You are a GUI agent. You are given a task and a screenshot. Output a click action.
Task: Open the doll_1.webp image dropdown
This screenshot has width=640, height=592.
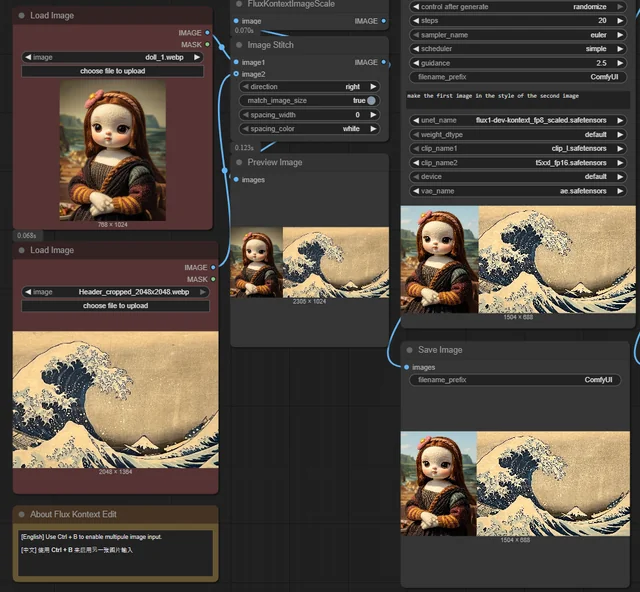click(x=112, y=57)
